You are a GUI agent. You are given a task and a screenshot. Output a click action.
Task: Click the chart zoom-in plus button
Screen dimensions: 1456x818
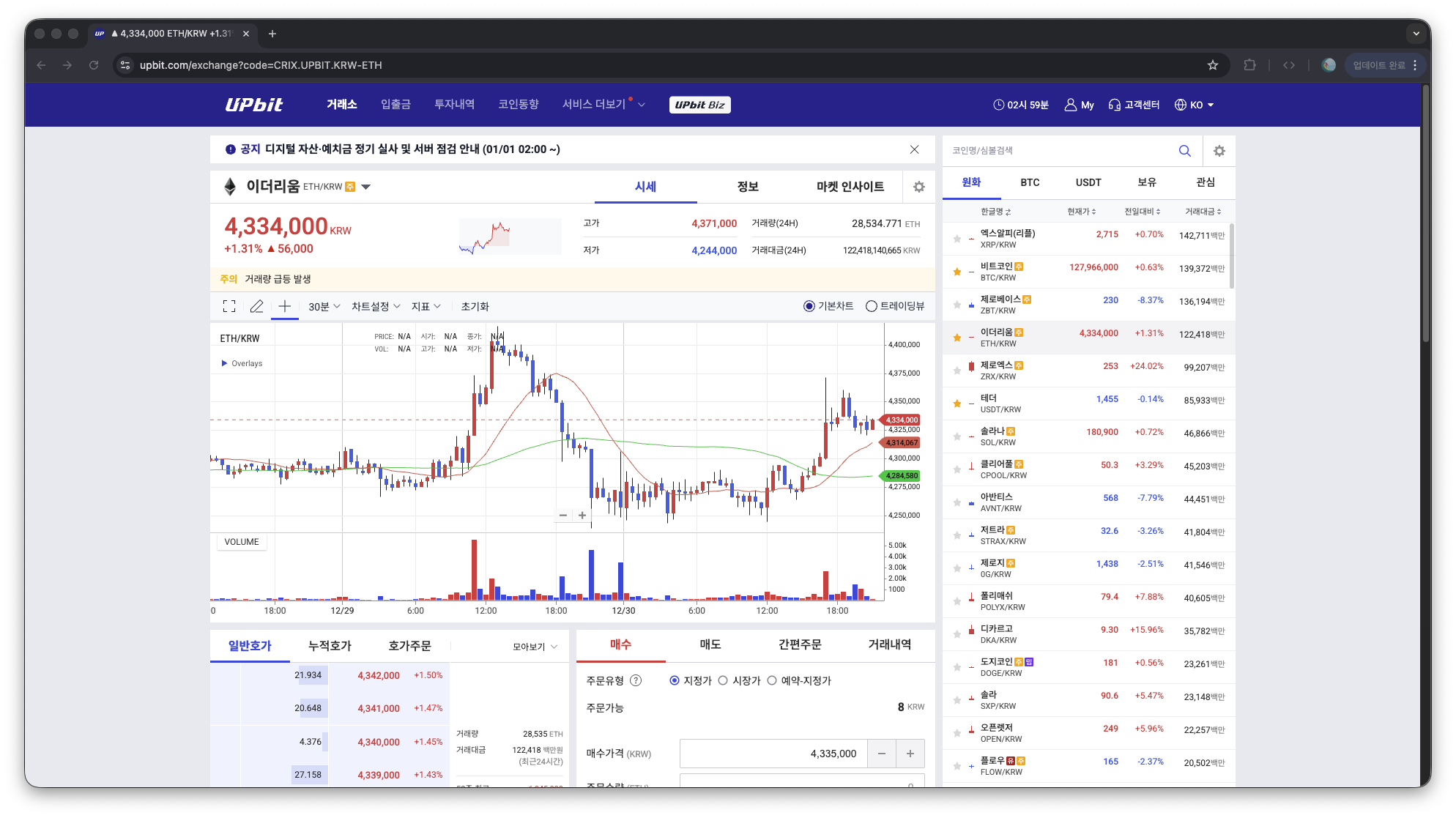coord(582,516)
